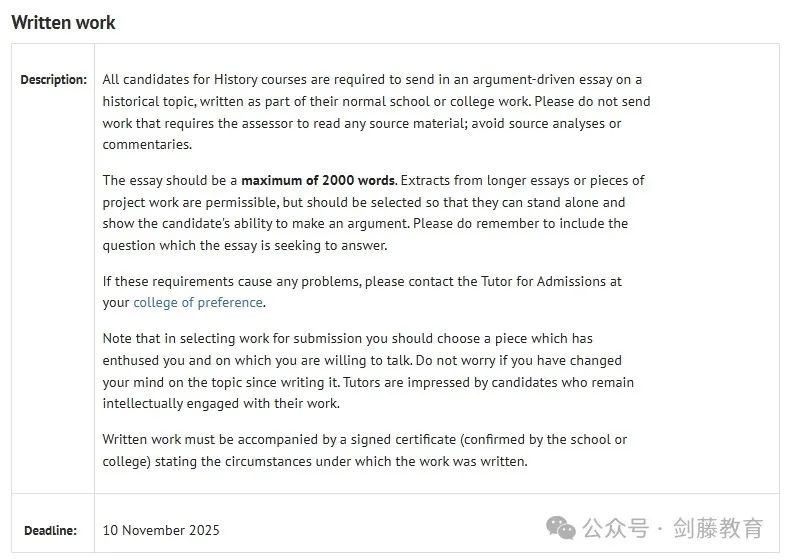Click paragraph starting If these requirements cause
The image size is (789, 560).
click(362, 292)
